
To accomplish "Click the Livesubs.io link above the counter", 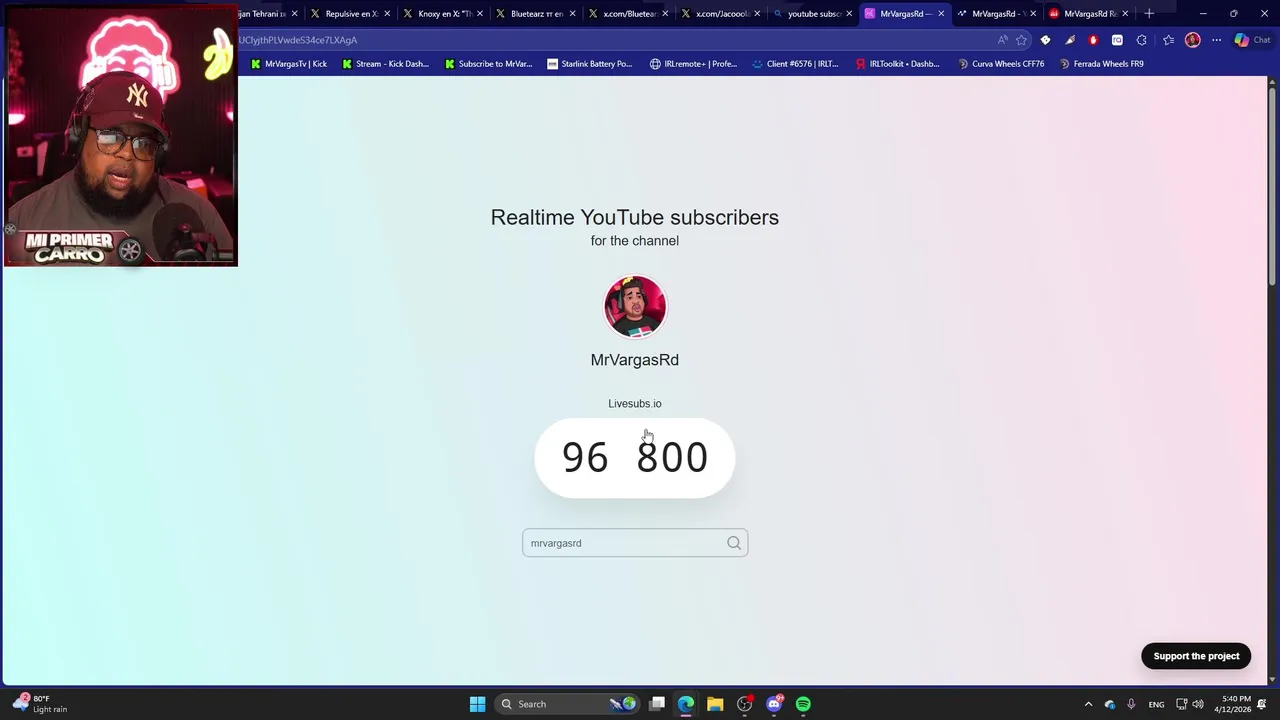I will [x=635, y=403].
